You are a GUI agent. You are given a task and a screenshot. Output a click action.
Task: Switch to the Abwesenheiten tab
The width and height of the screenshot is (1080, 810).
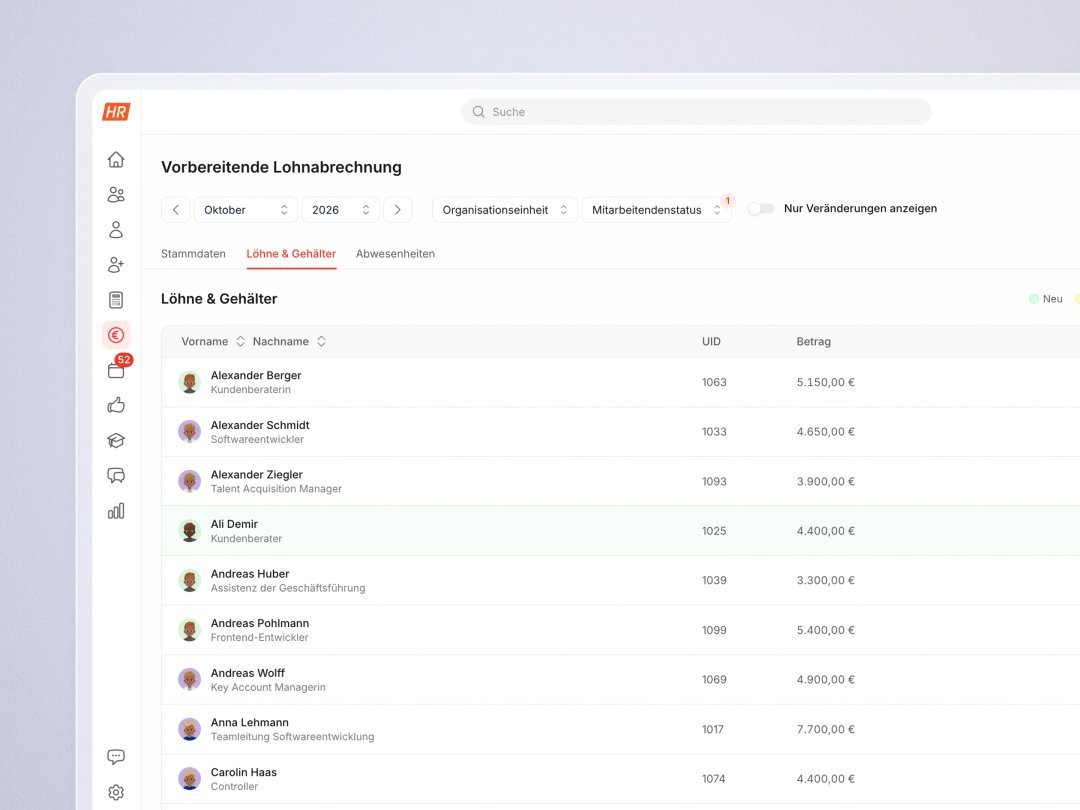[395, 253]
